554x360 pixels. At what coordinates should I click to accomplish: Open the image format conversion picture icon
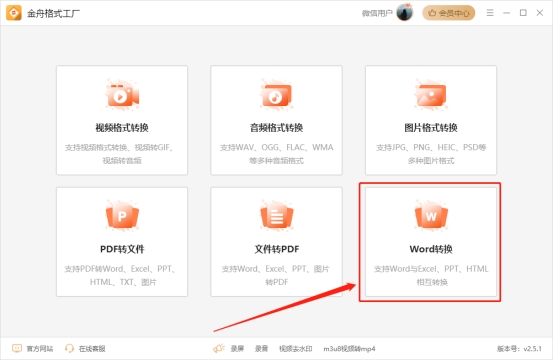point(431,95)
